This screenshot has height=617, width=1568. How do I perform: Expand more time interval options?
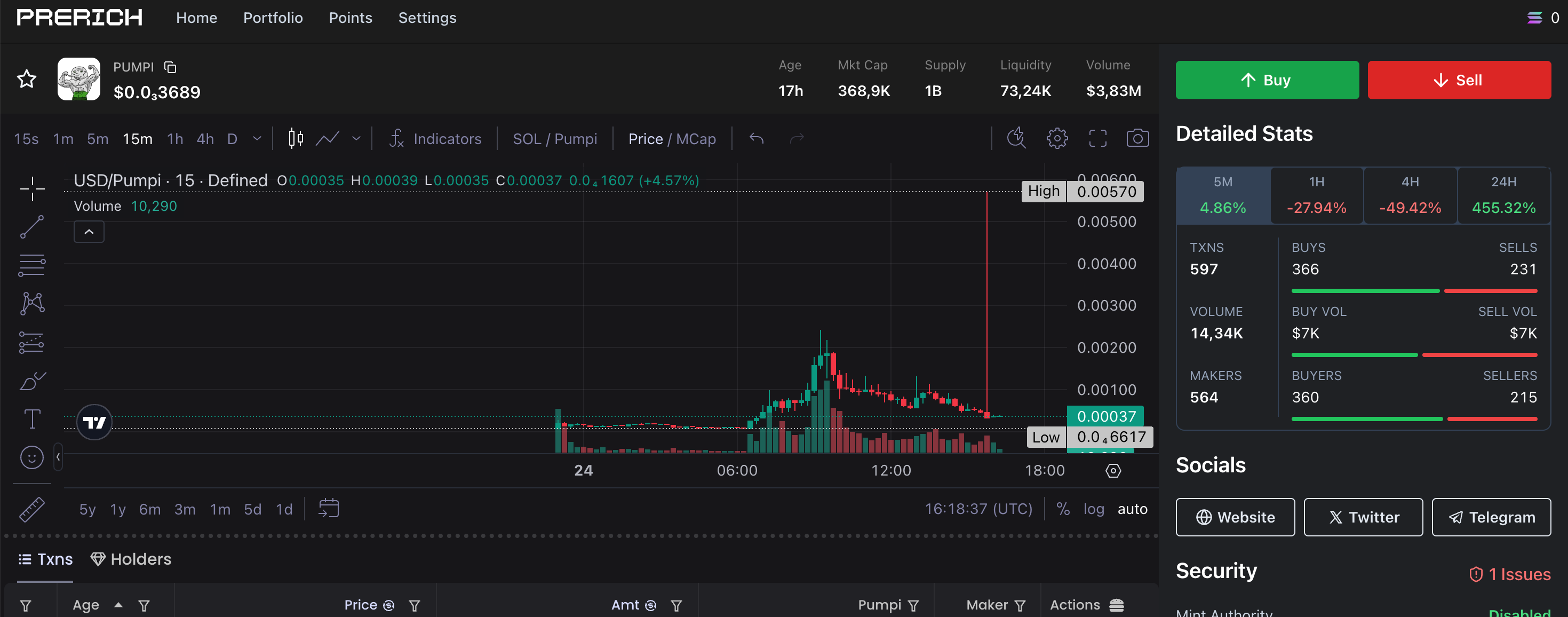[257, 139]
